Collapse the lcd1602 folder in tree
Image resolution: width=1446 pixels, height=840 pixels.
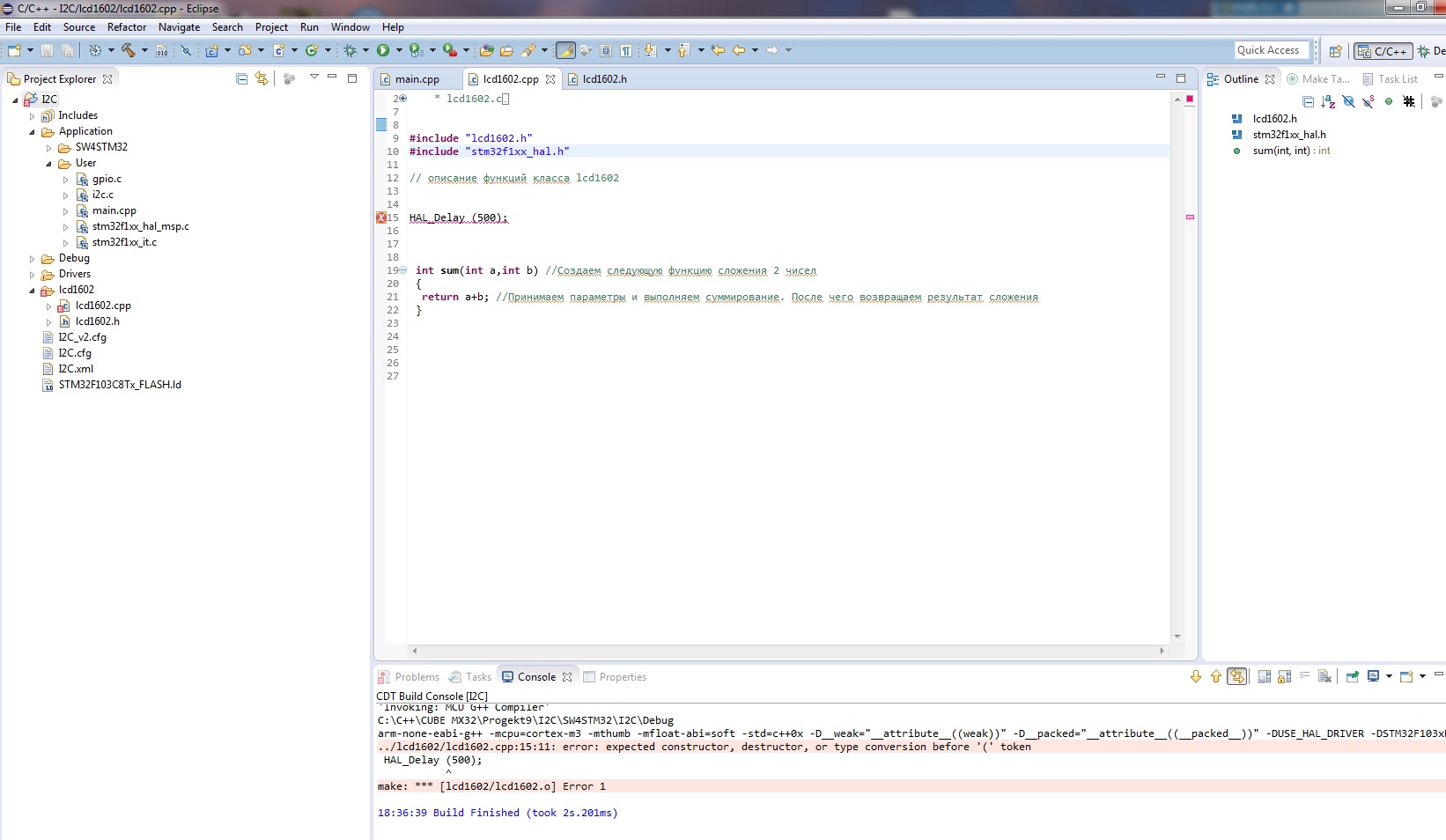click(x=33, y=291)
